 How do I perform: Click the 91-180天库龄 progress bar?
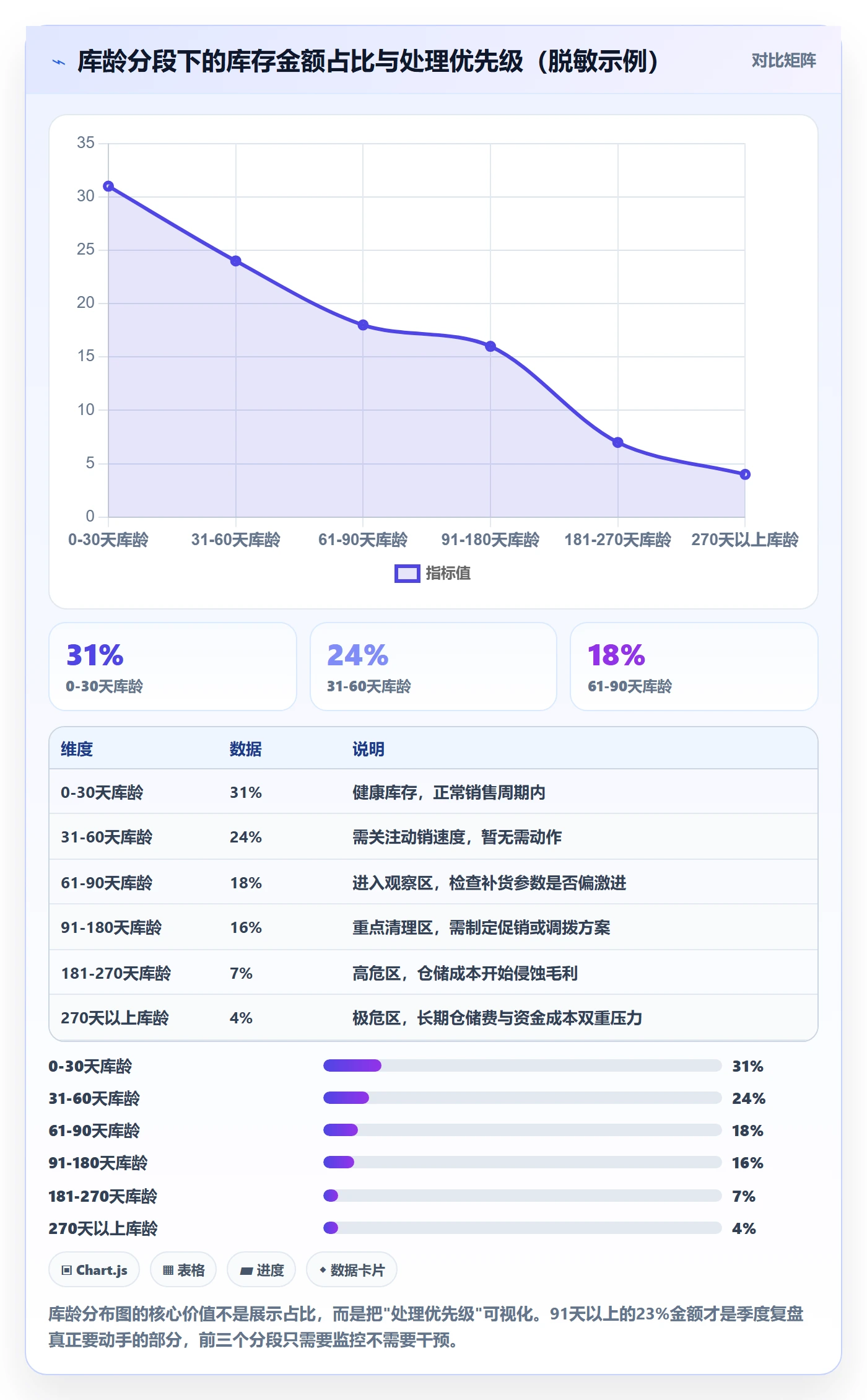(x=523, y=1162)
